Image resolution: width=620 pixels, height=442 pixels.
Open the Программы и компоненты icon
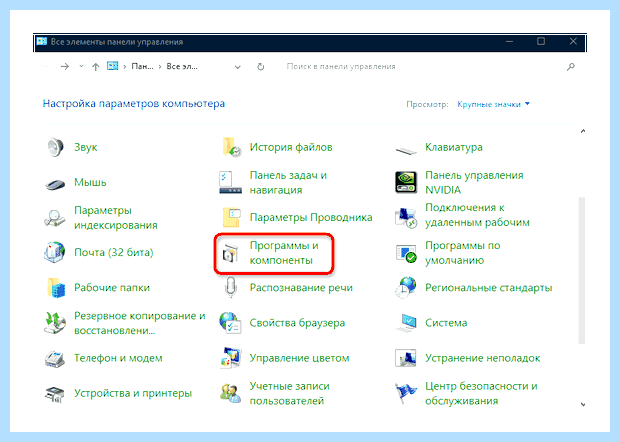[231, 253]
